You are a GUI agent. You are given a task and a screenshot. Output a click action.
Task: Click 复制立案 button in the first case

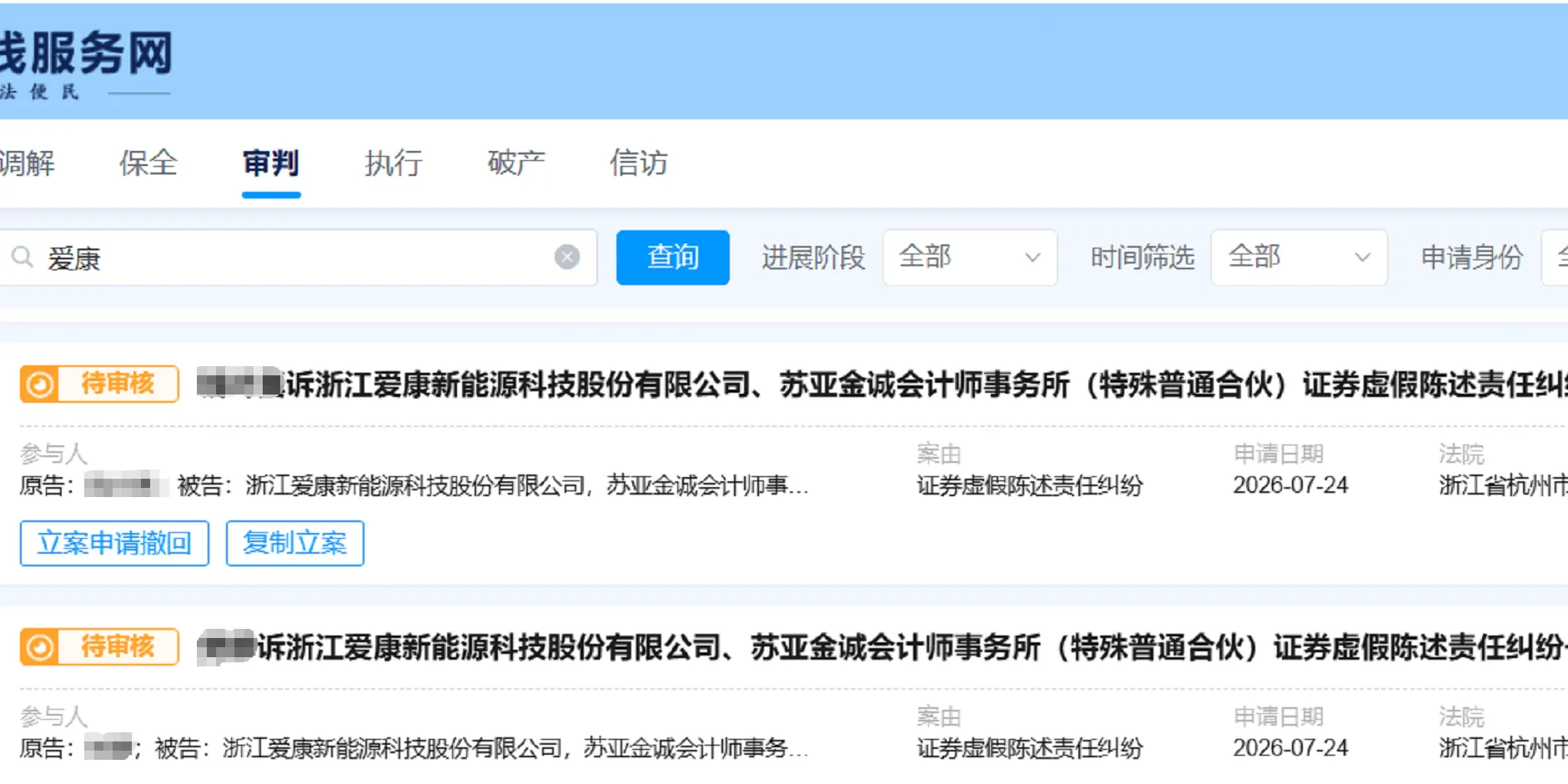pyautogui.click(x=295, y=544)
